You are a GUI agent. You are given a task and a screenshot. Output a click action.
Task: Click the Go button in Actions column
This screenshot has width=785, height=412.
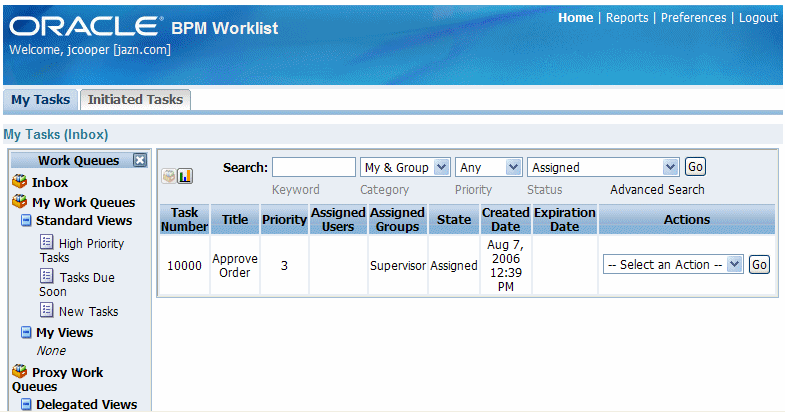click(759, 264)
